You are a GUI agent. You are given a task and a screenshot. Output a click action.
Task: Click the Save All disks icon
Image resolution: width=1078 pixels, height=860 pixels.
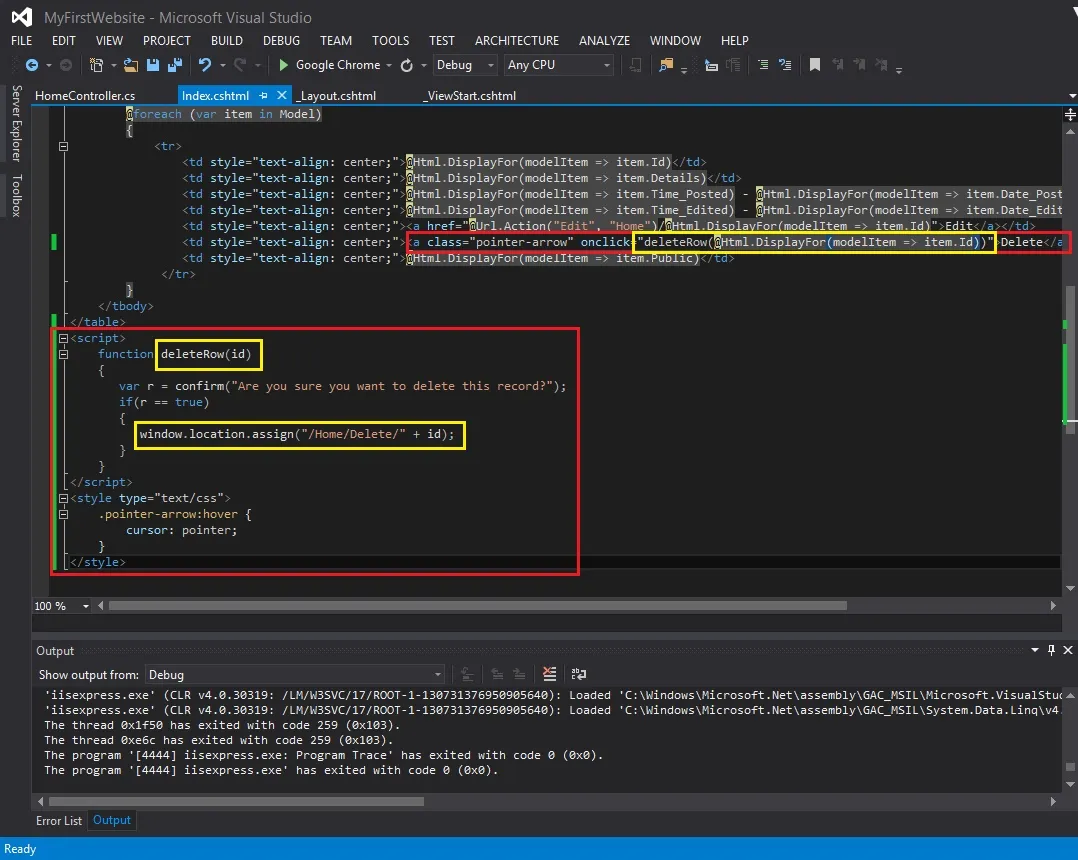pyautogui.click(x=175, y=65)
